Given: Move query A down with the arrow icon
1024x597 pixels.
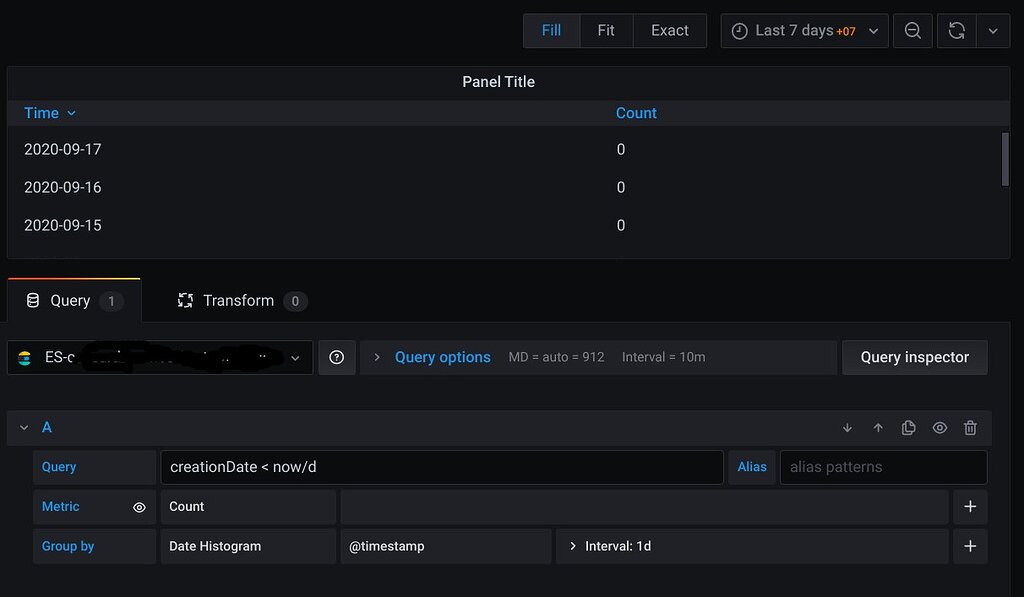Looking at the screenshot, I should pos(846,427).
